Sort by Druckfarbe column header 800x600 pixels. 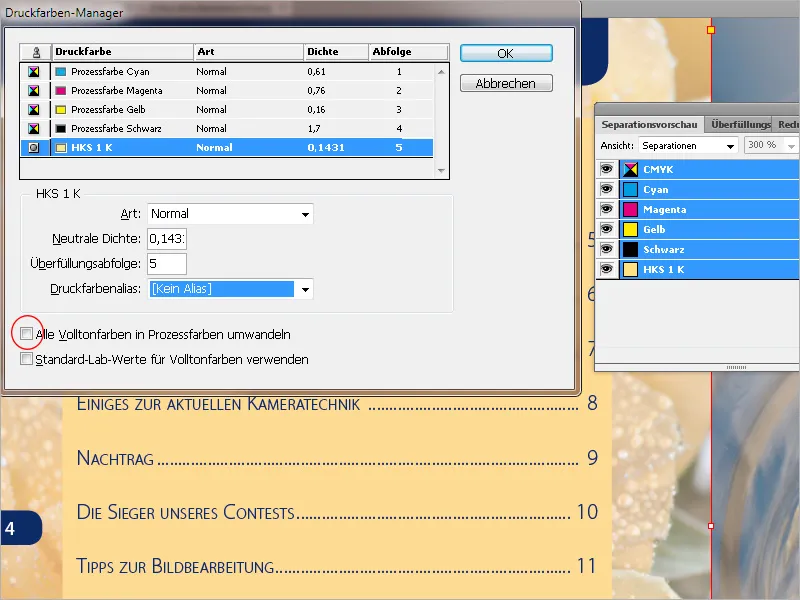pyautogui.click(x=122, y=52)
